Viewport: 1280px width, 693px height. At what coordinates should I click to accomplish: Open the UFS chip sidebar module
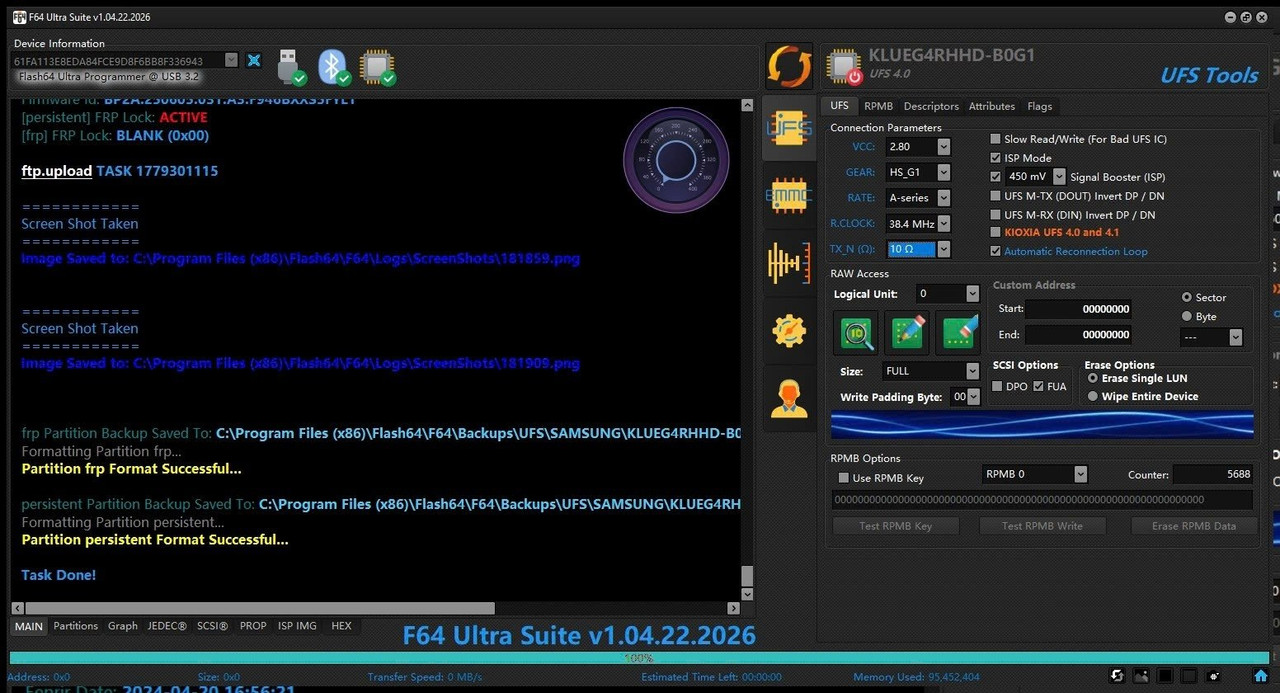pos(789,127)
